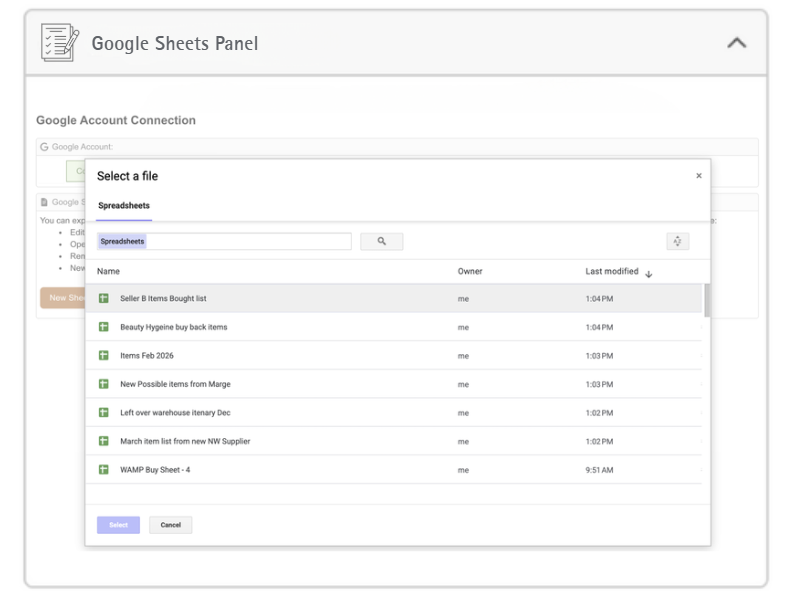Click owner 'me' in Items Feb 2026 row
787x591 pixels.
[x=463, y=356]
